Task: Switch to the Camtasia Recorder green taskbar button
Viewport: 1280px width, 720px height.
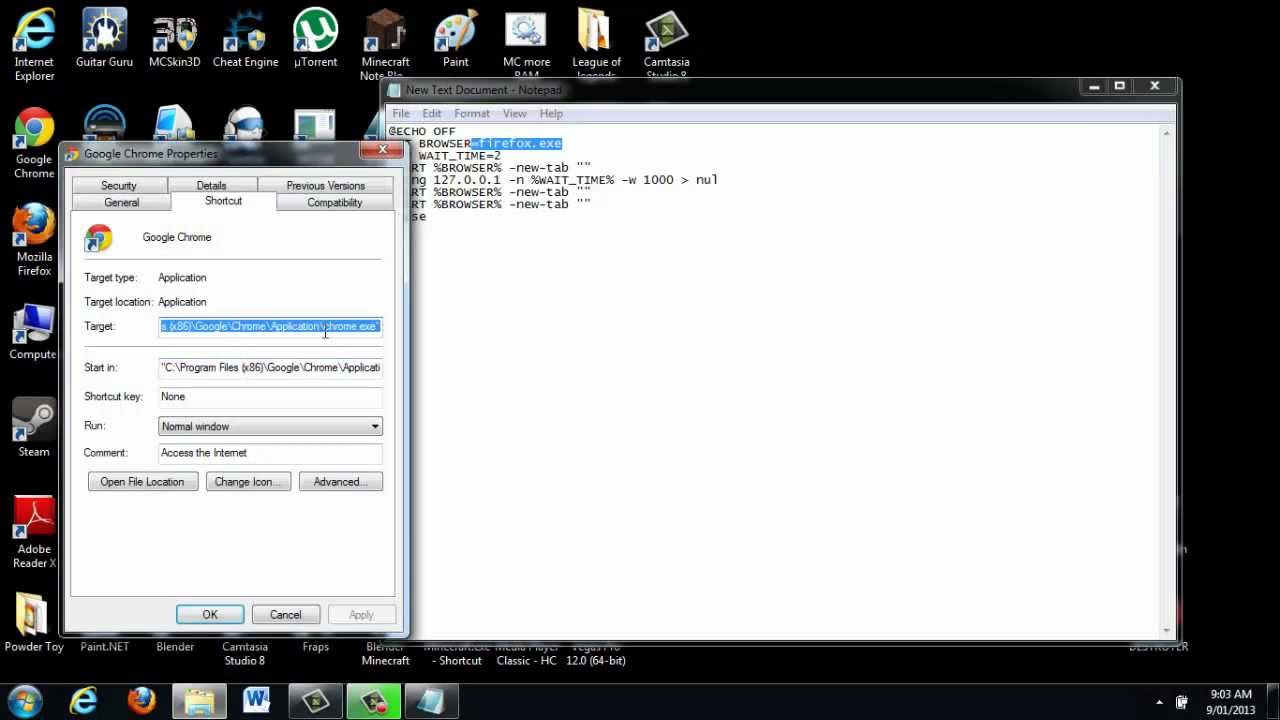Action: [373, 701]
